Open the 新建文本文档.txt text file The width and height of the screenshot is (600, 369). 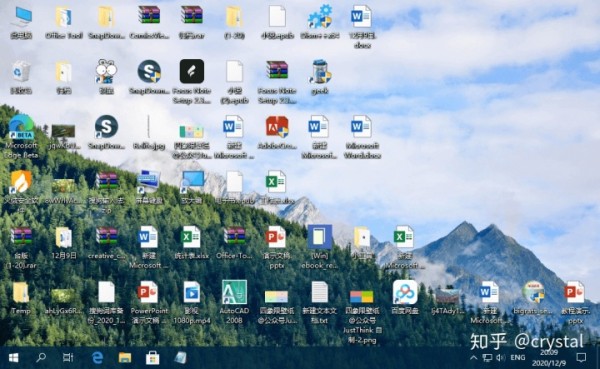(320, 292)
